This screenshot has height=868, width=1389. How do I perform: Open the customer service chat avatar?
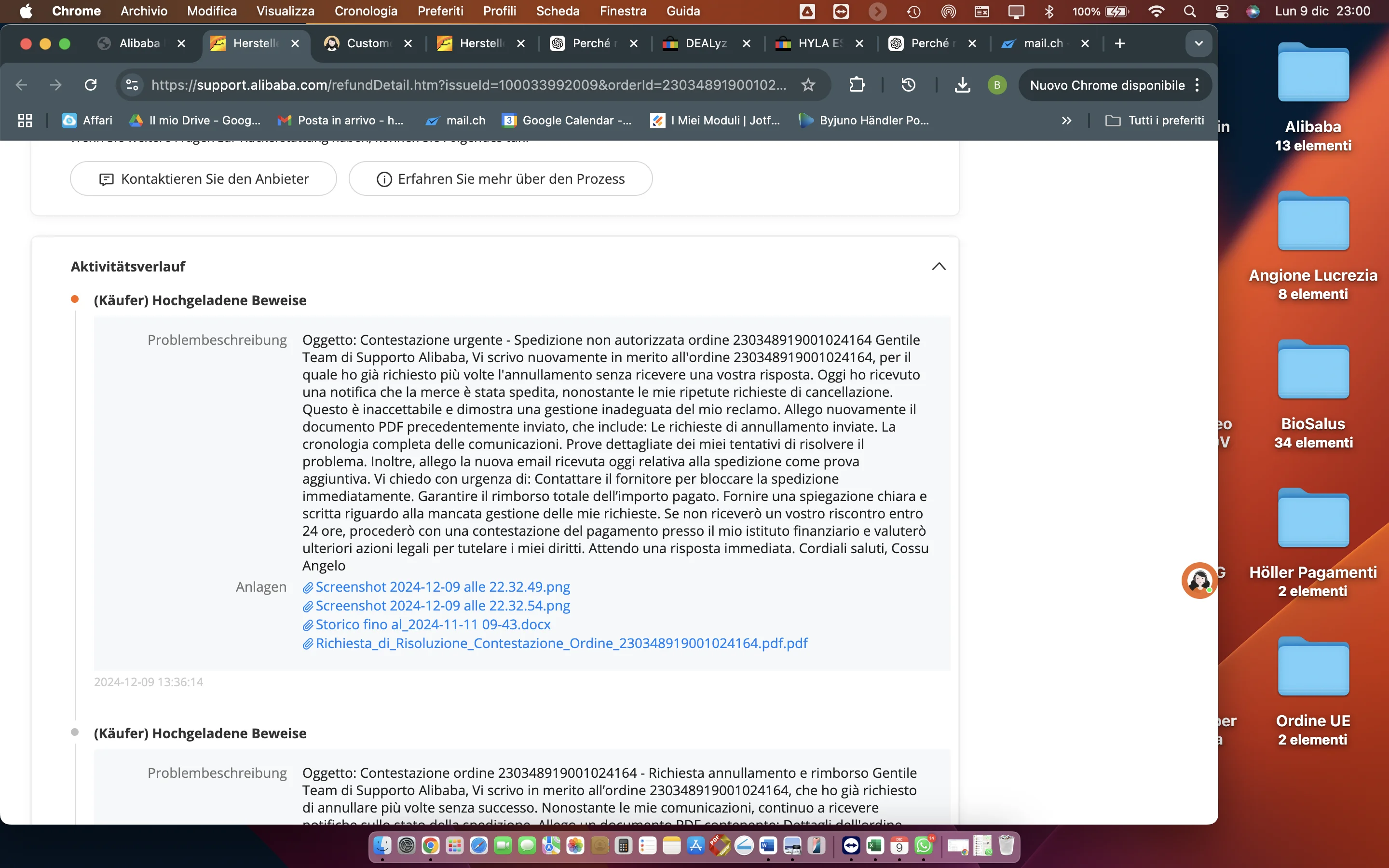tap(1198, 580)
